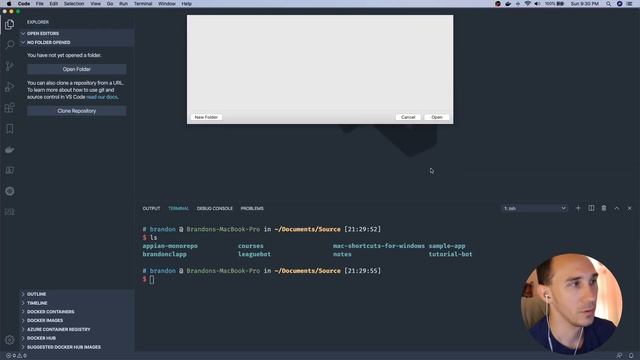Expand the Outline section
This screenshot has width=640, height=360.
point(77,294)
